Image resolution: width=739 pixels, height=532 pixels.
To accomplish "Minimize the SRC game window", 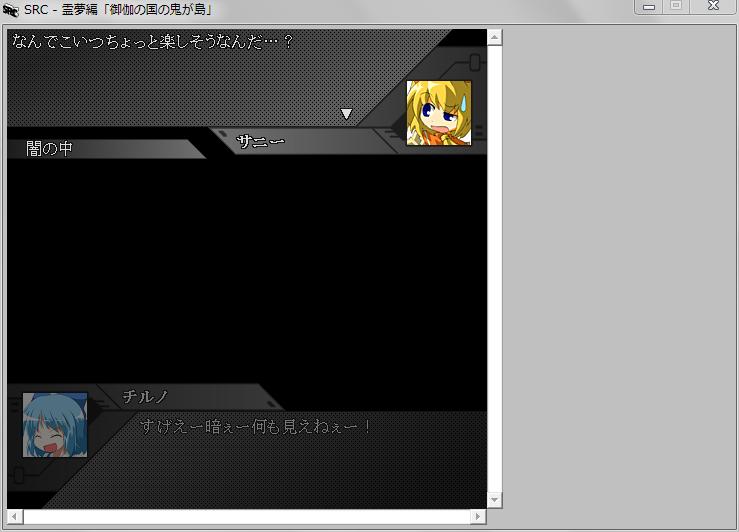I will coord(650,7).
